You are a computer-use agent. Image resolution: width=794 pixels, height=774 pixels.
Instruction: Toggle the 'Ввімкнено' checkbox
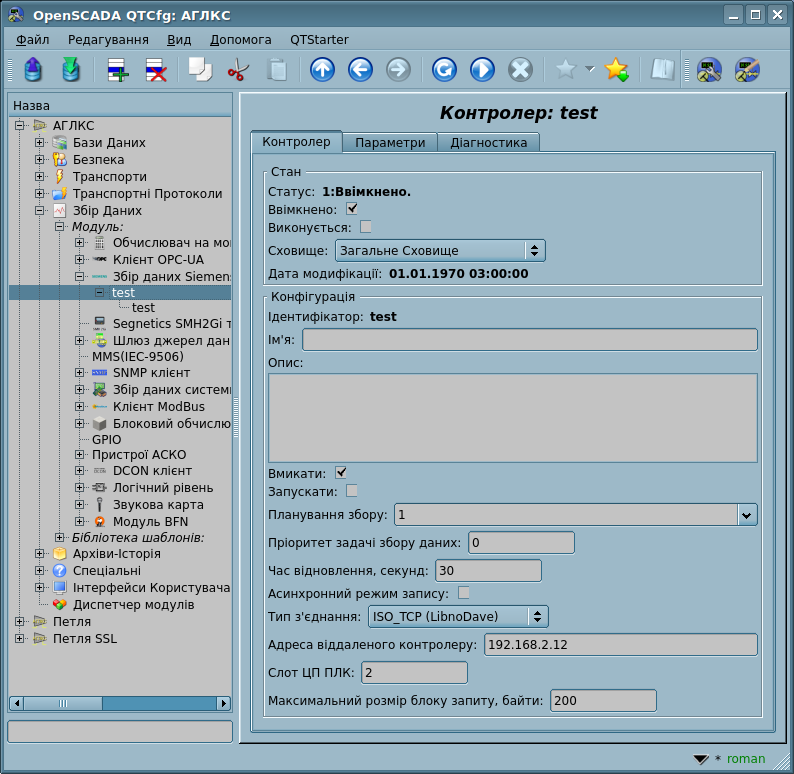[x=352, y=209]
